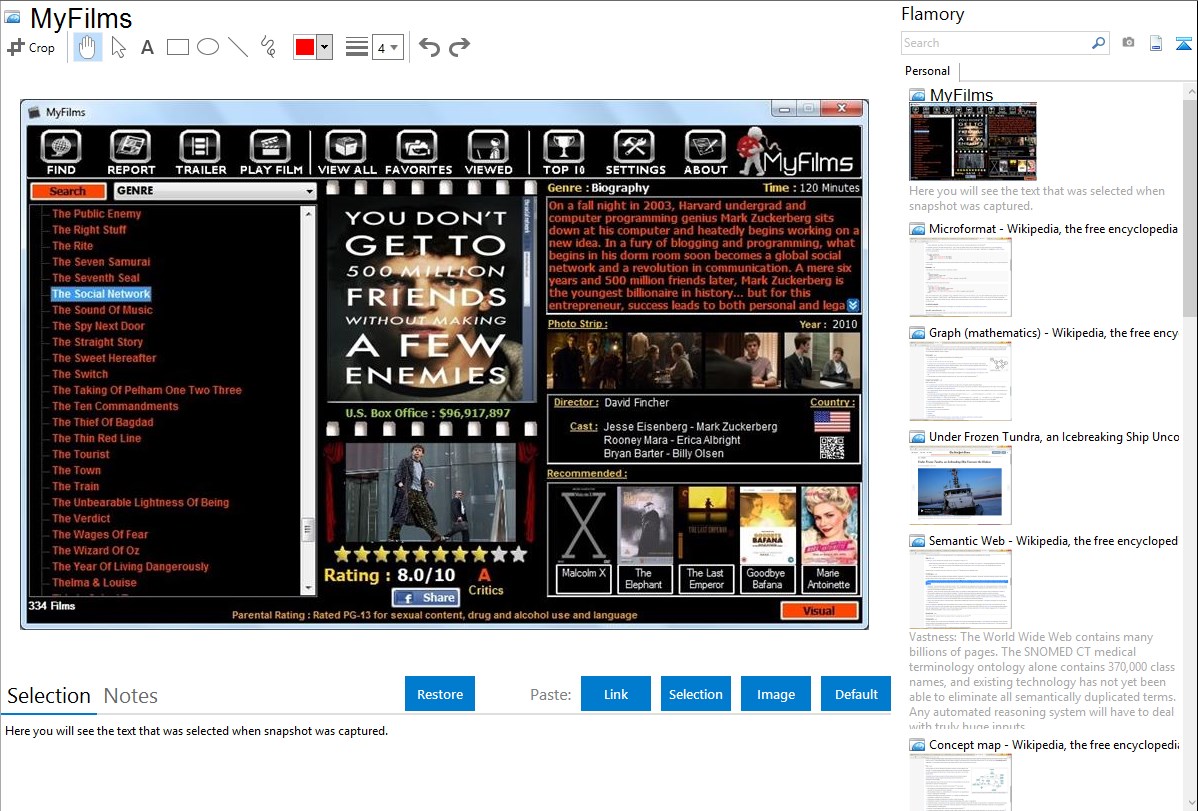Open Graph (mathematics) snapshot
Screen dimensions: 1198x811
click(x=960, y=381)
